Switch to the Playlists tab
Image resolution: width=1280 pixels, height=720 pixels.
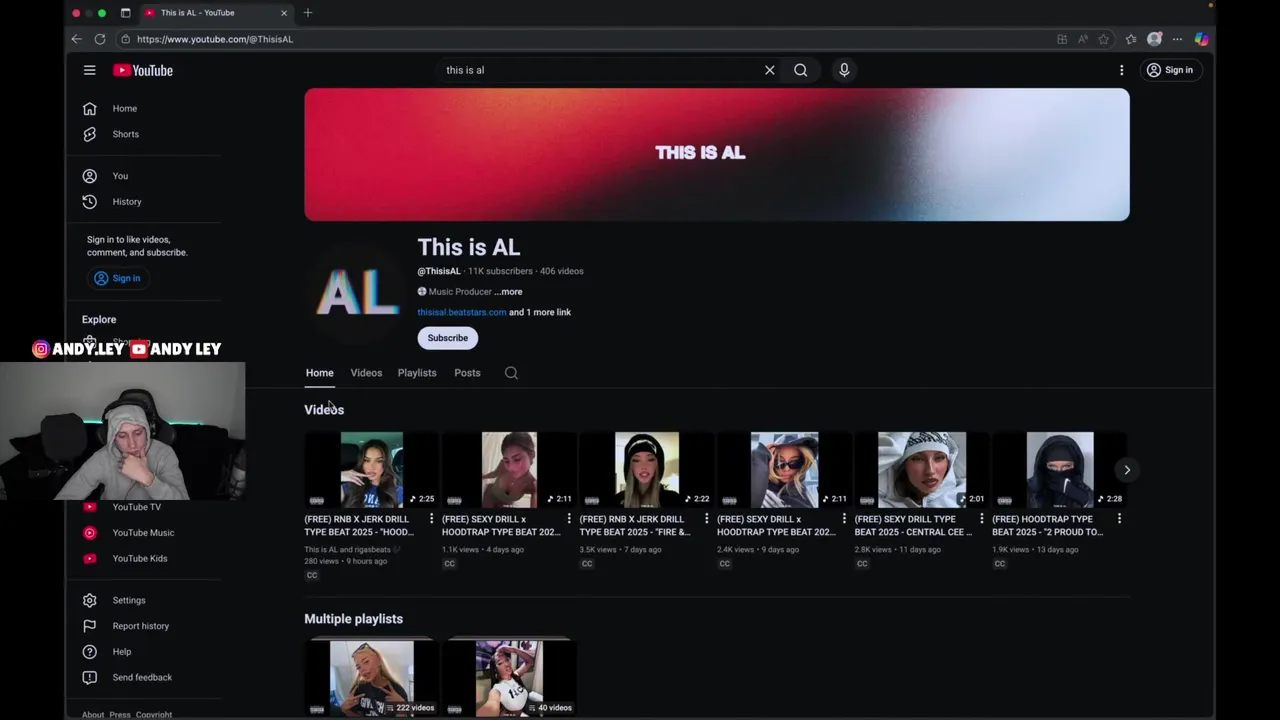[417, 373]
